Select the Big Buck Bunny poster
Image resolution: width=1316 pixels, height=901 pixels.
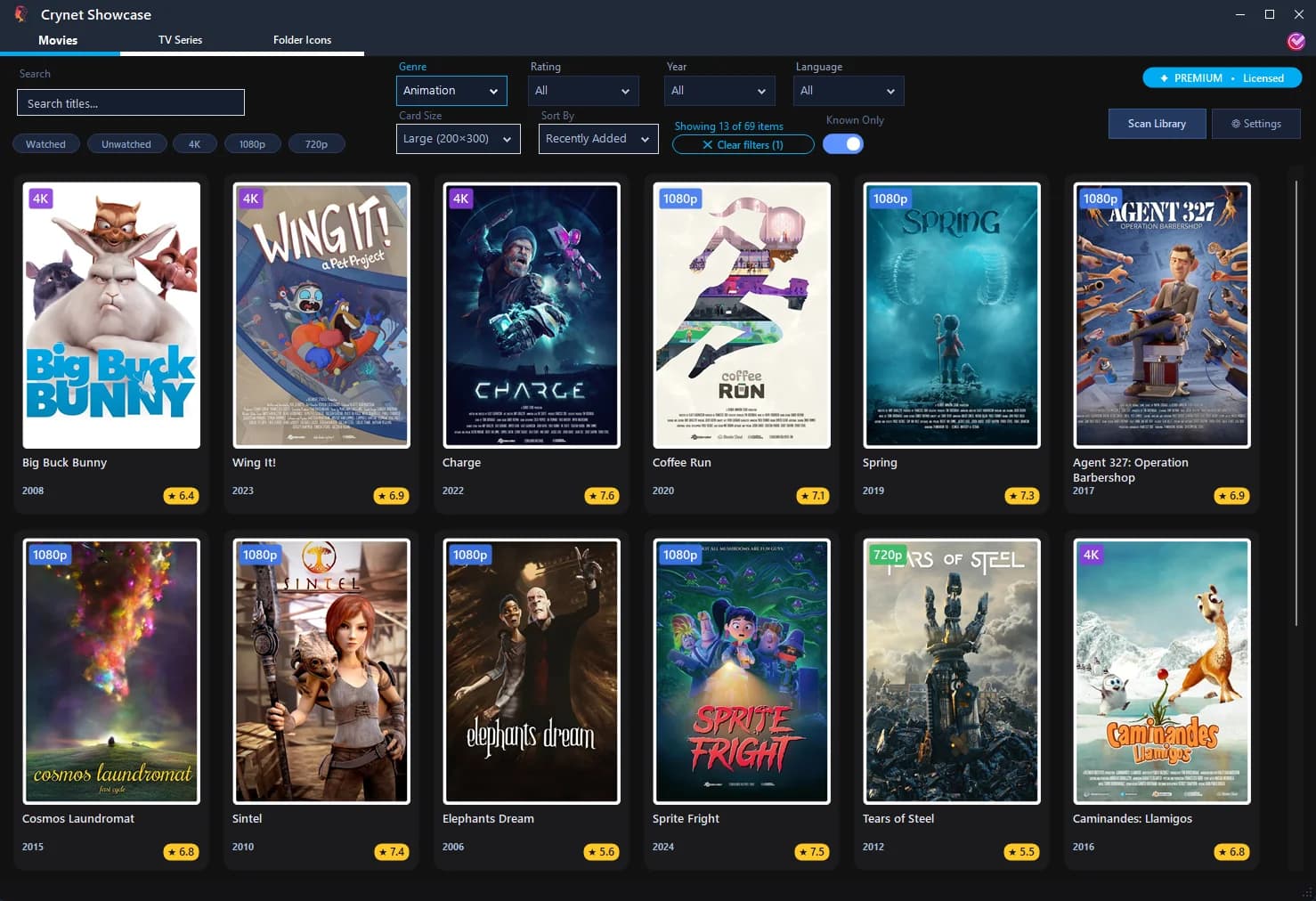pyautogui.click(x=111, y=315)
